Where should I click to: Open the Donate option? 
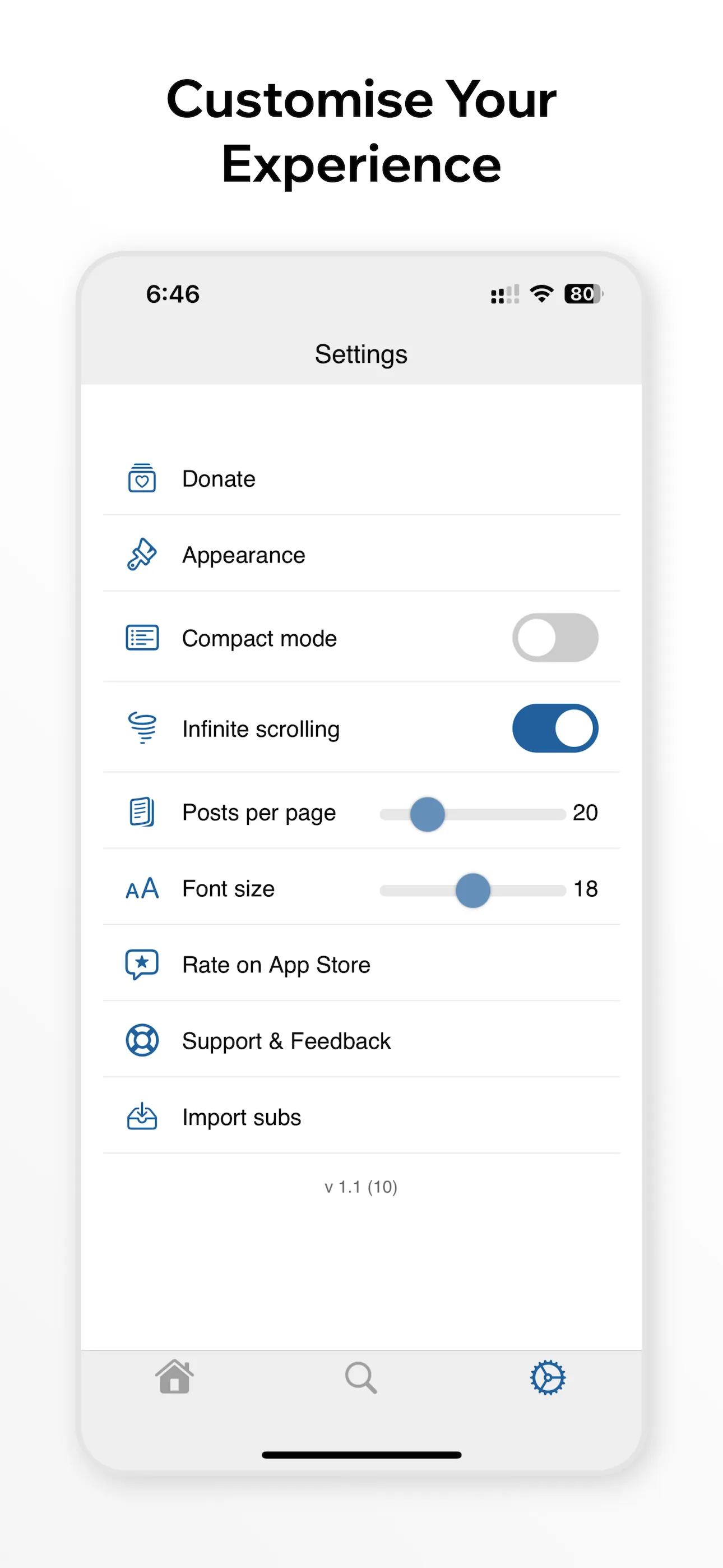tap(361, 478)
